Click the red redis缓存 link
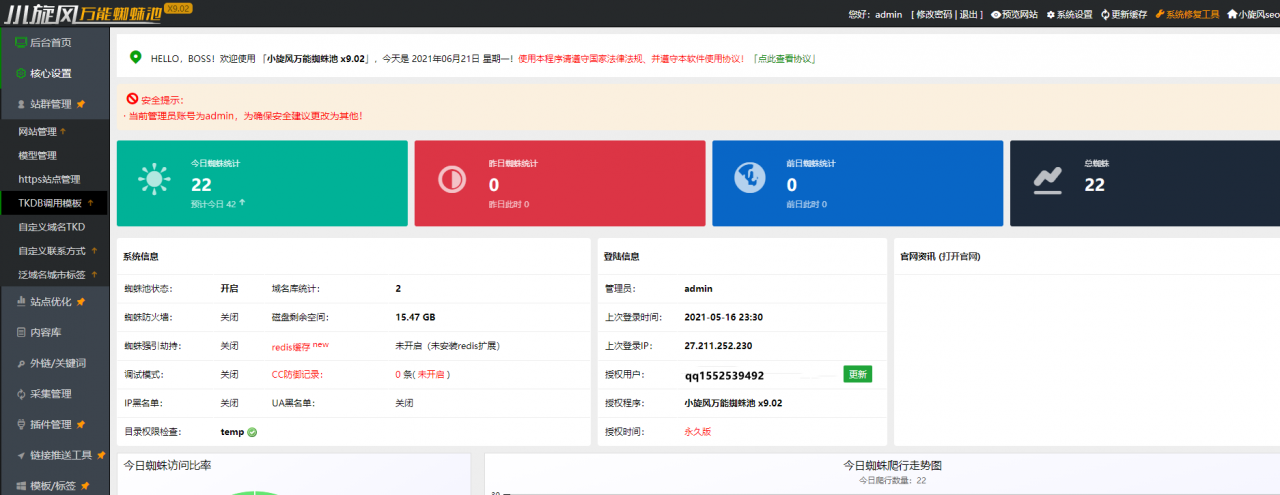The image size is (1280, 495). pyautogui.click(x=291, y=346)
